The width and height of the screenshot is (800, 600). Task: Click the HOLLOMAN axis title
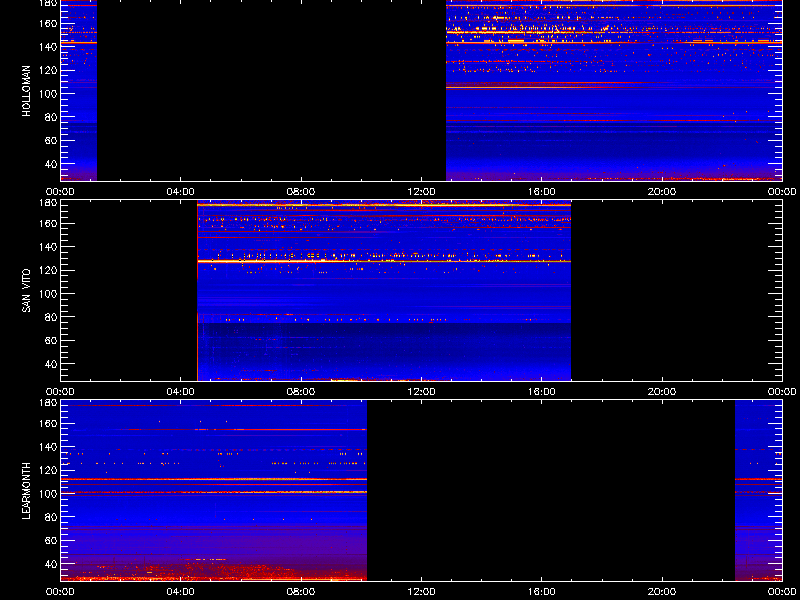coord(26,91)
